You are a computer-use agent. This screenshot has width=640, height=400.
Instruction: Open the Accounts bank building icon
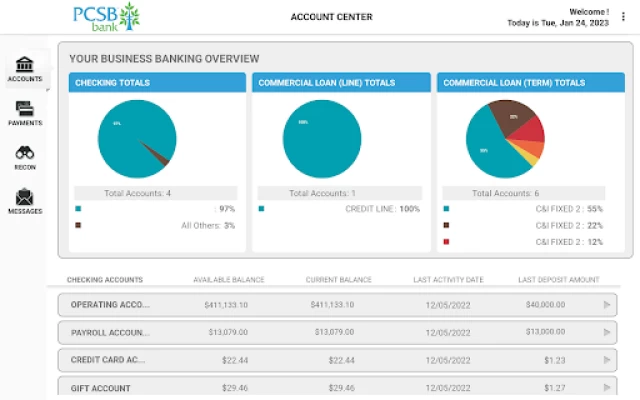point(24,65)
